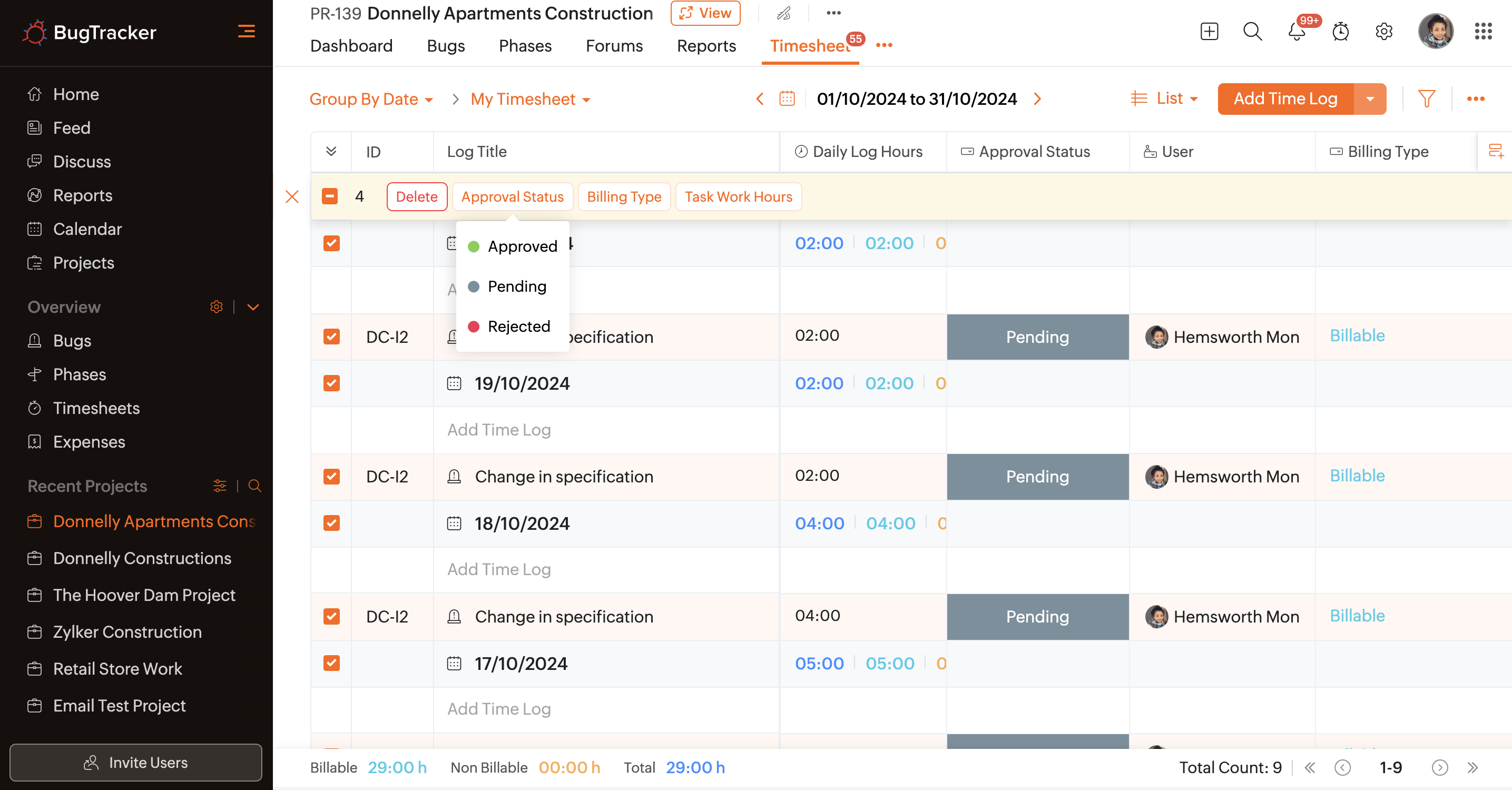Uncheck the 17/10/2024 date group checkbox
This screenshot has height=790, width=1512.
coord(331,663)
